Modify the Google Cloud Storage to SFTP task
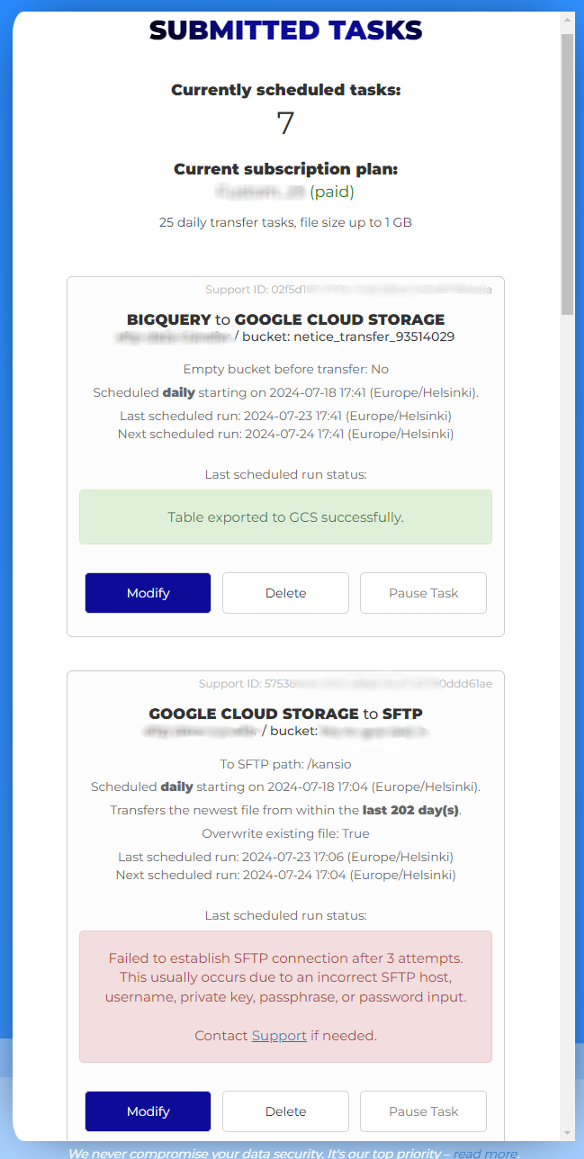The width and height of the screenshot is (584, 1159). coord(148,1111)
